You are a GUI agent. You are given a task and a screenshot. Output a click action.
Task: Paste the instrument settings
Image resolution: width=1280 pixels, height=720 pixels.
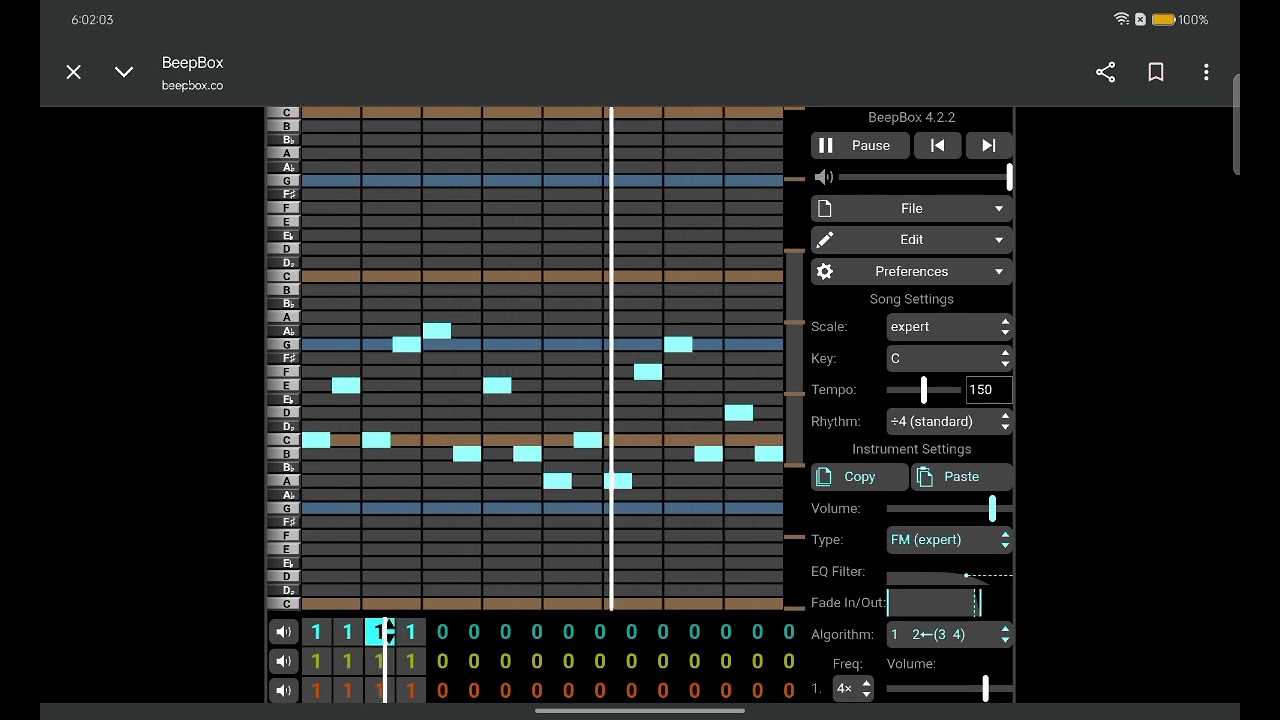coord(961,477)
